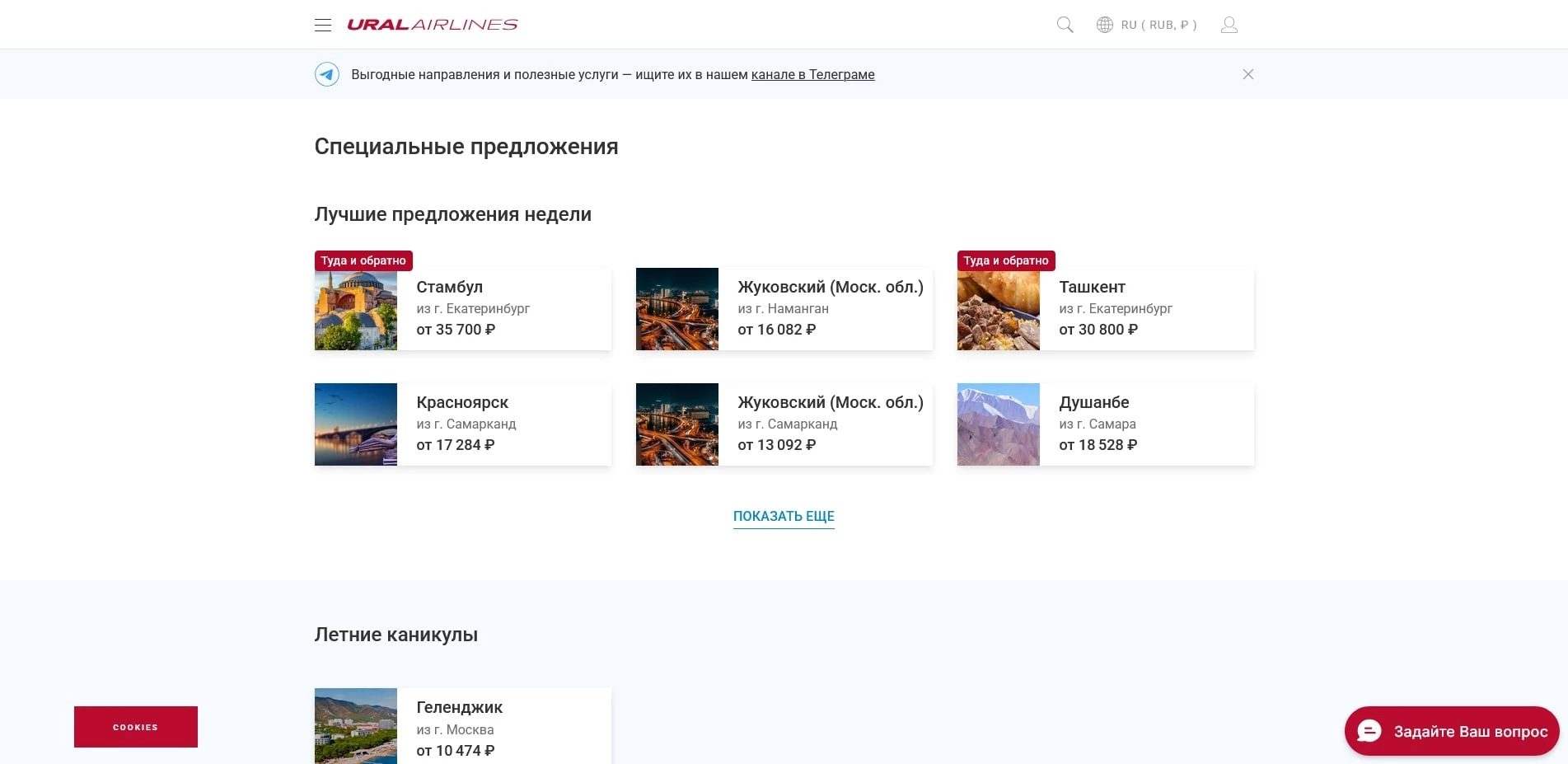The image size is (1568, 764).
Task: Dismiss the Telegram promo banner
Action: coord(1247,73)
